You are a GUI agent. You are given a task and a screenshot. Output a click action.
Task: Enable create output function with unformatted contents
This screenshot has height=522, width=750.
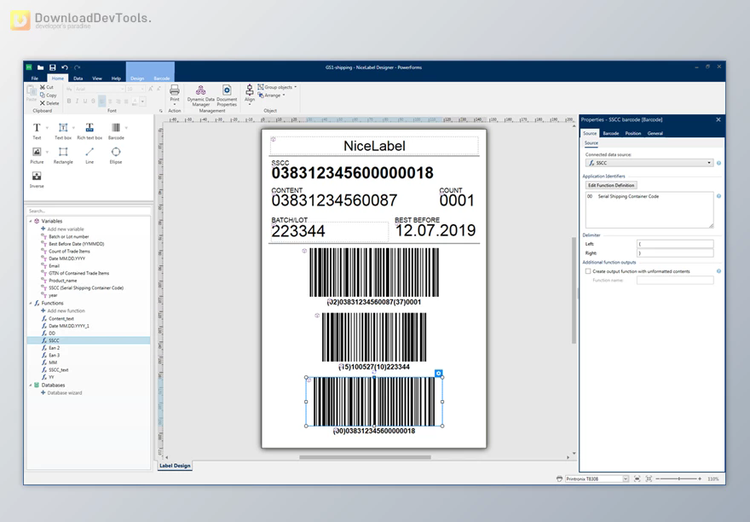pyautogui.click(x=587, y=271)
